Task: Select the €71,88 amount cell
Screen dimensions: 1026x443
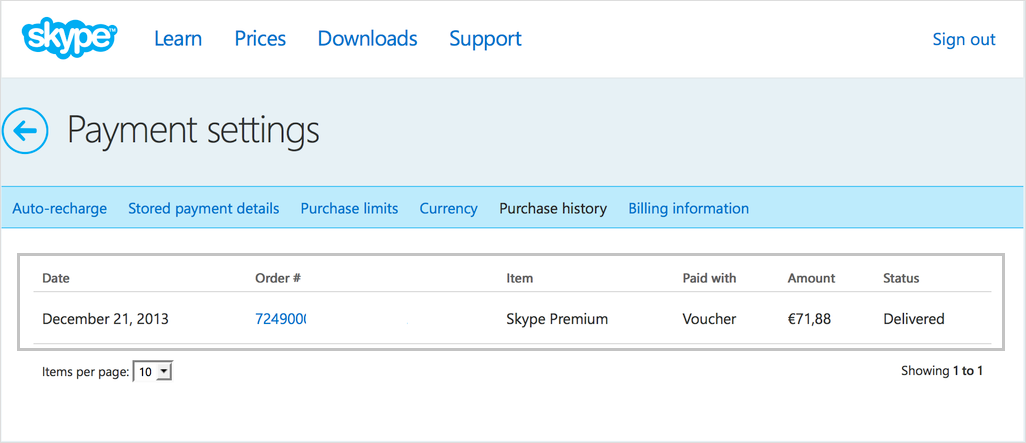Action: coord(809,319)
